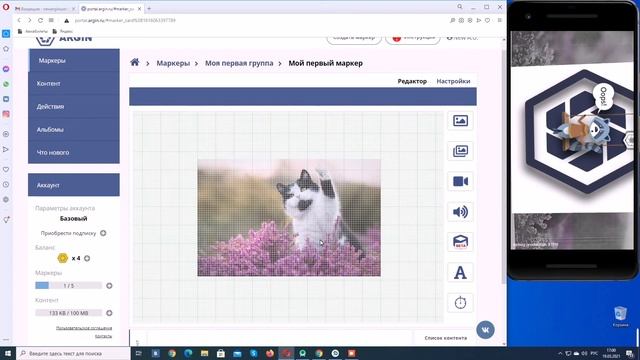Viewport: 640px width, 360px height.
Task: Click the Windows taskbar search box
Action: [73, 353]
